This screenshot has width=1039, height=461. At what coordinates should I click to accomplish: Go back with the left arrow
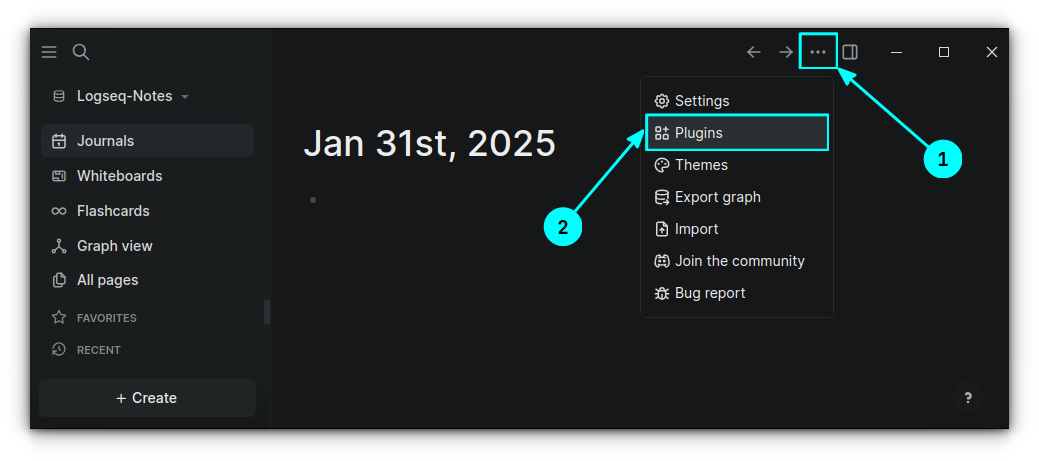(x=754, y=52)
